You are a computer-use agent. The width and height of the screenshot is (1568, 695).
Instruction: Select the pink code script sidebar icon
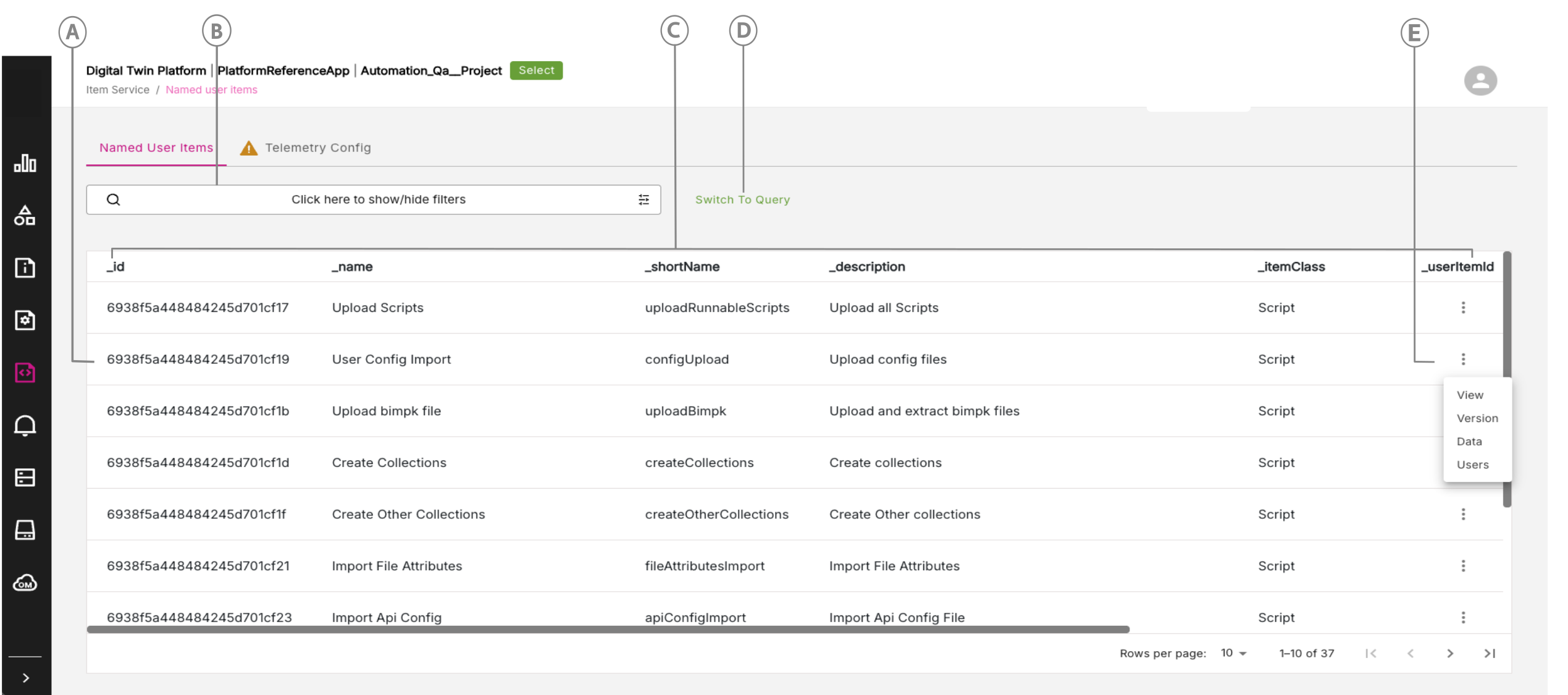coord(25,373)
